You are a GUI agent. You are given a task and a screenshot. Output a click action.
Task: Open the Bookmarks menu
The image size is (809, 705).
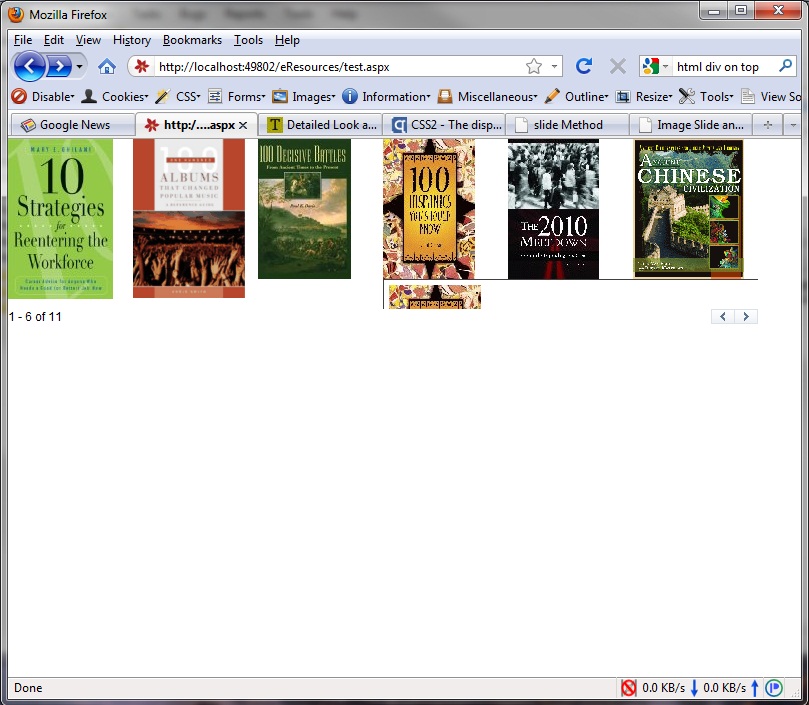193,40
